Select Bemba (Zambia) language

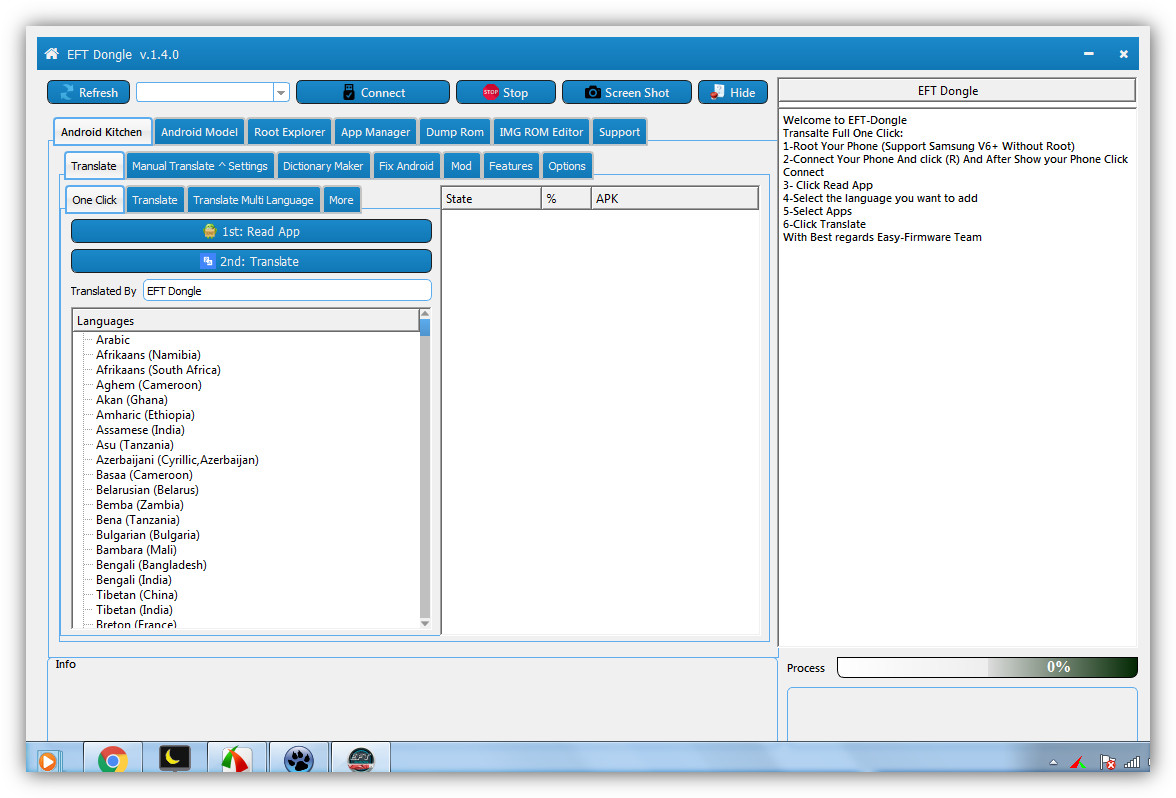tap(140, 505)
